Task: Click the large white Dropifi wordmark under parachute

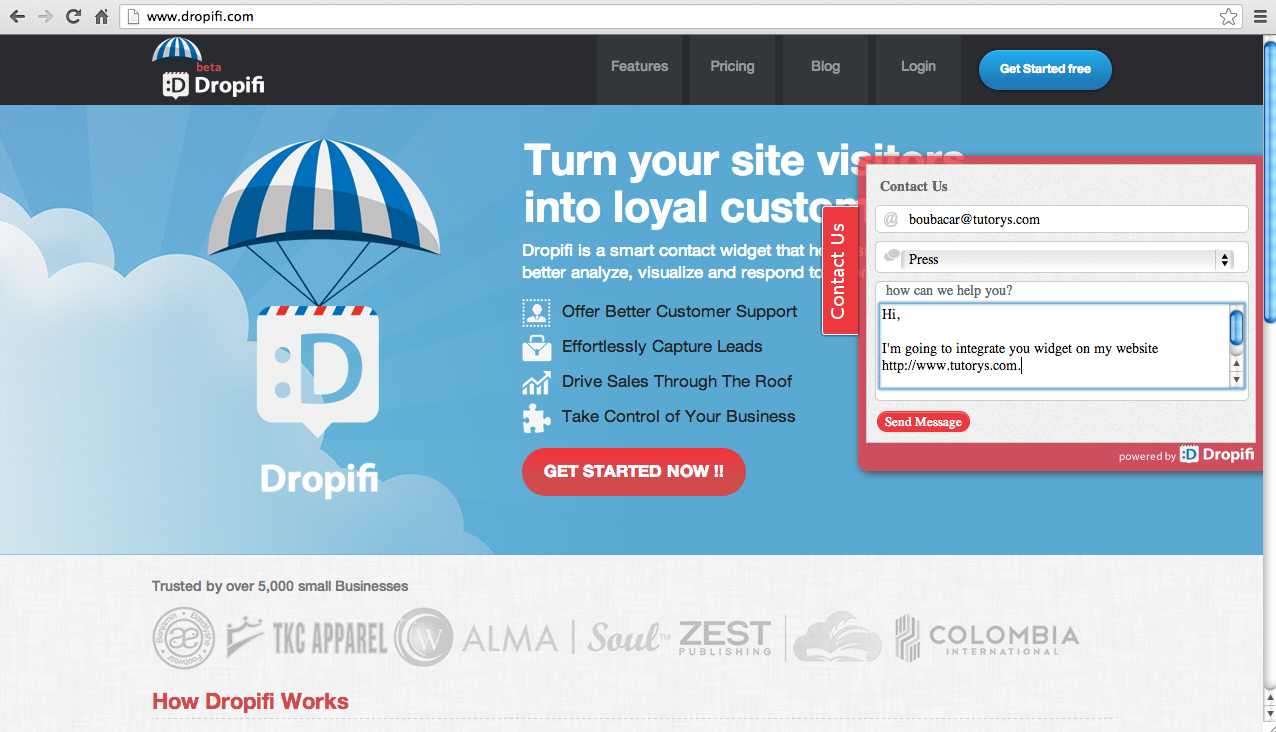Action: click(x=320, y=479)
